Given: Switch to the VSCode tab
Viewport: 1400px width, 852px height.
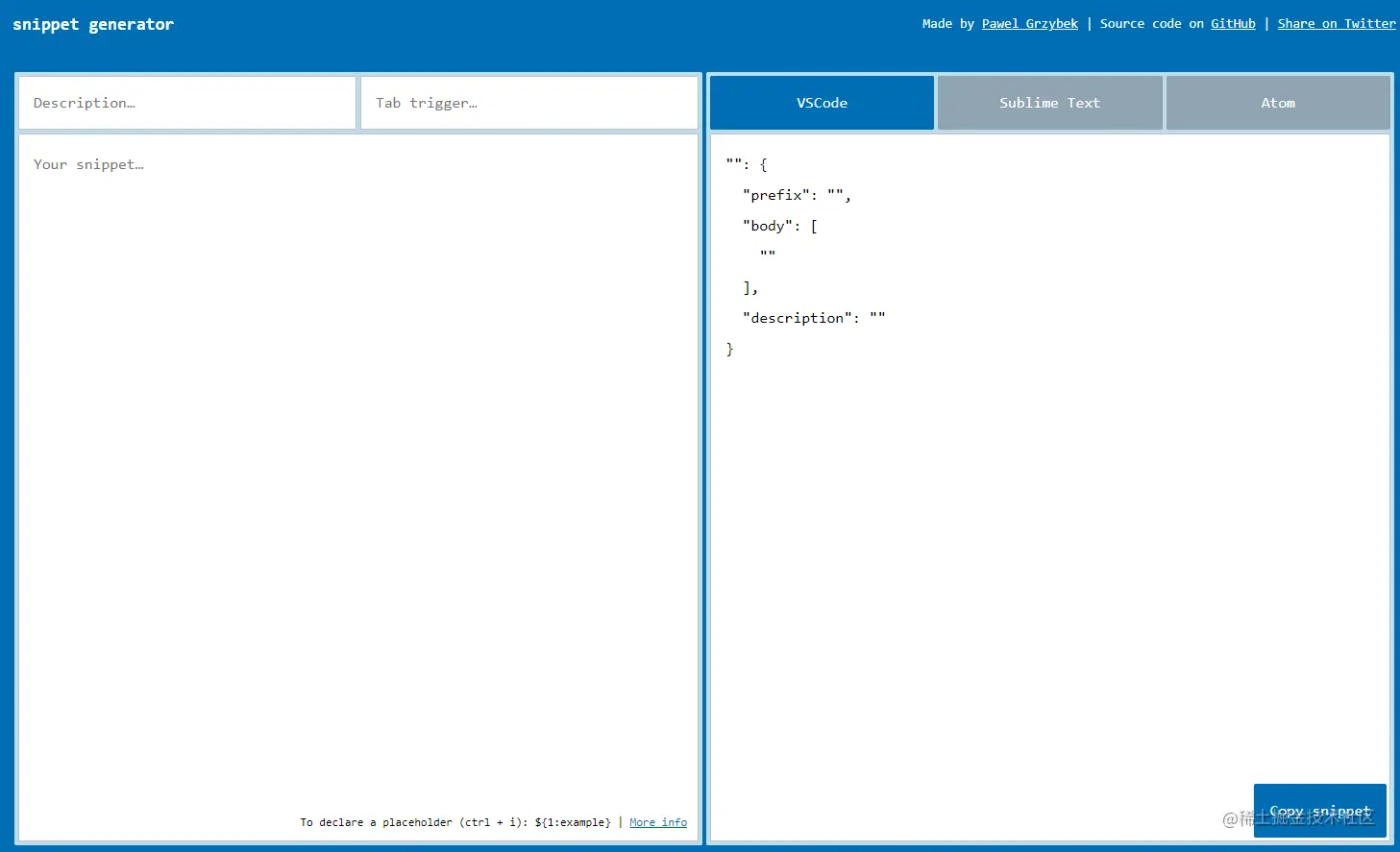Looking at the screenshot, I should (x=822, y=103).
